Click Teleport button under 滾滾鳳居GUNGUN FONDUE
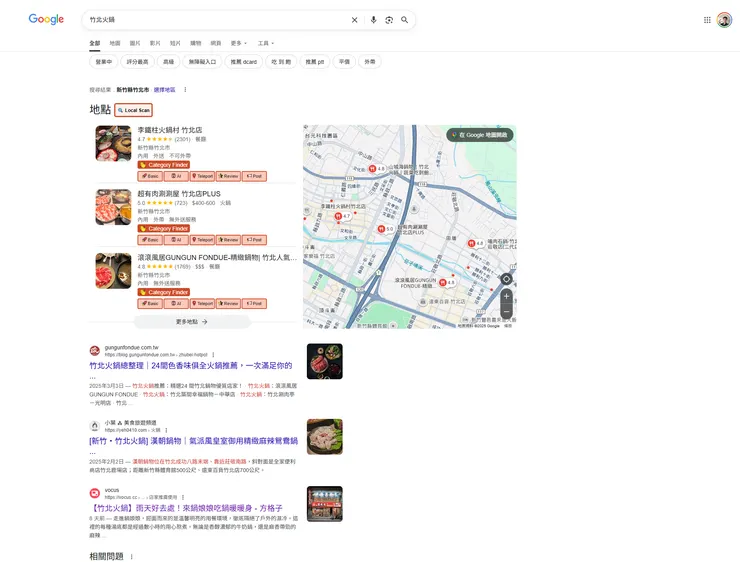740x562 pixels. [x=202, y=303]
